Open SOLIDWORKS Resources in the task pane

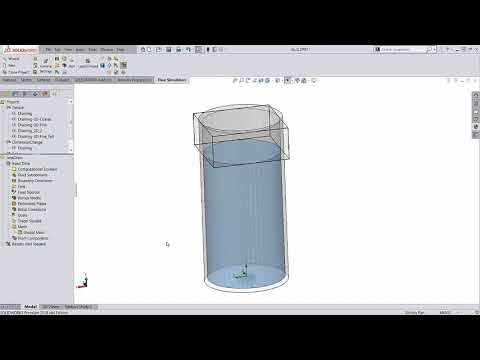(x=476, y=95)
